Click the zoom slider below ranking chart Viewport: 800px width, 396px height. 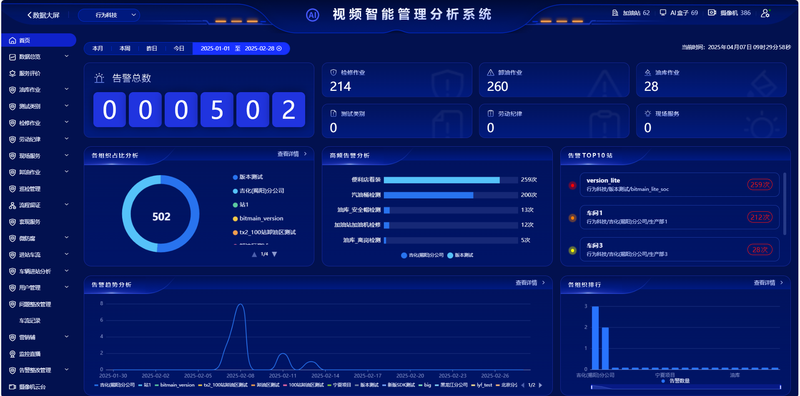686,387
